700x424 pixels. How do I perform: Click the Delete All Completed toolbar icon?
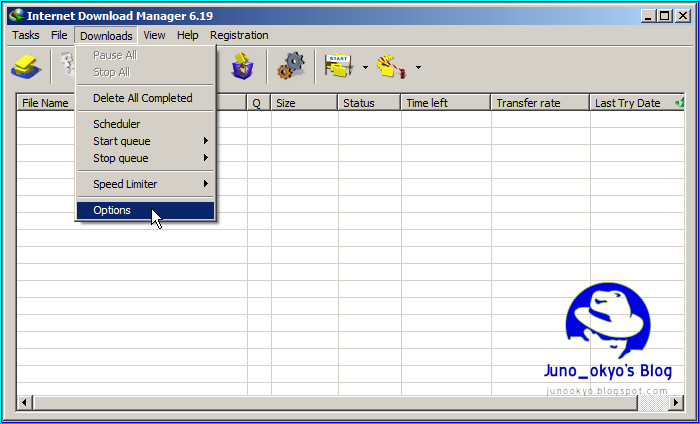(242, 66)
